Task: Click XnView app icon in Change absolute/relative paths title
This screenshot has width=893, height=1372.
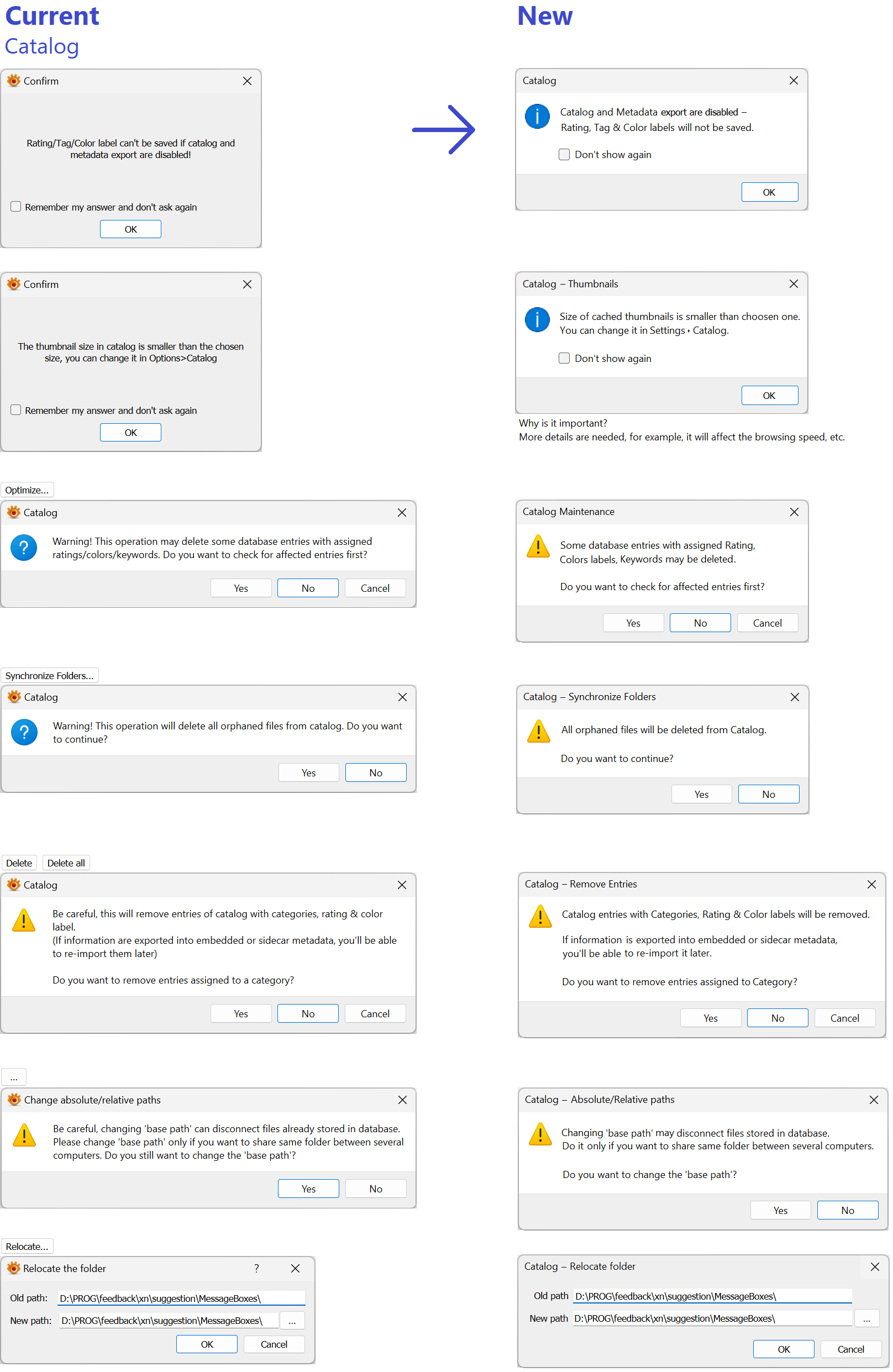Action: pos(14,1100)
